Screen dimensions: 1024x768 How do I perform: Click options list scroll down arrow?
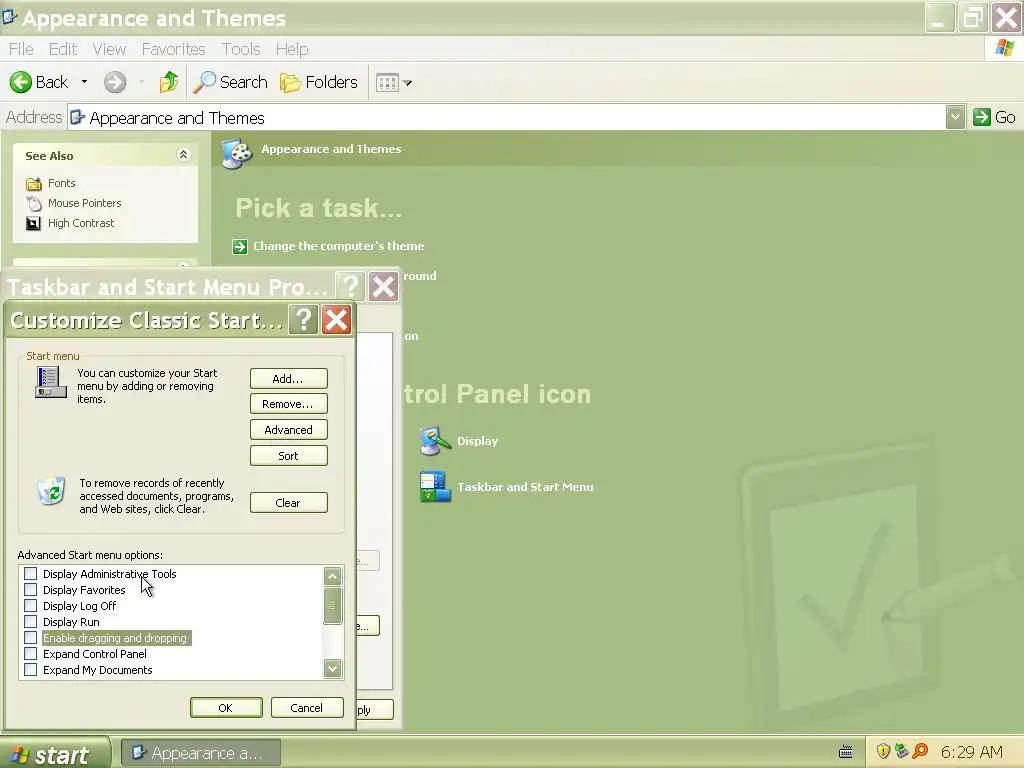(332, 668)
